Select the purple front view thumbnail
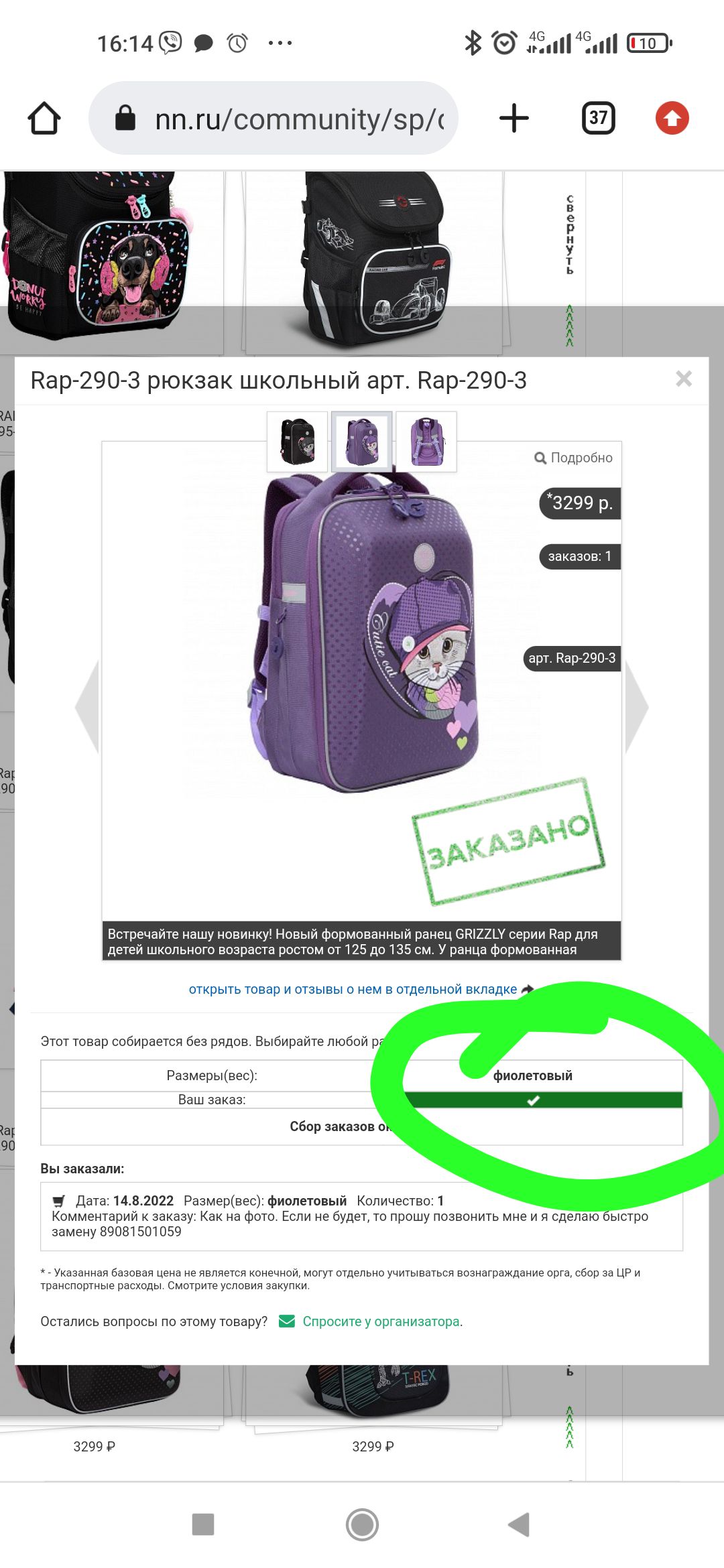724x1568 pixels. pyautogui.click(x=362, y=442)
